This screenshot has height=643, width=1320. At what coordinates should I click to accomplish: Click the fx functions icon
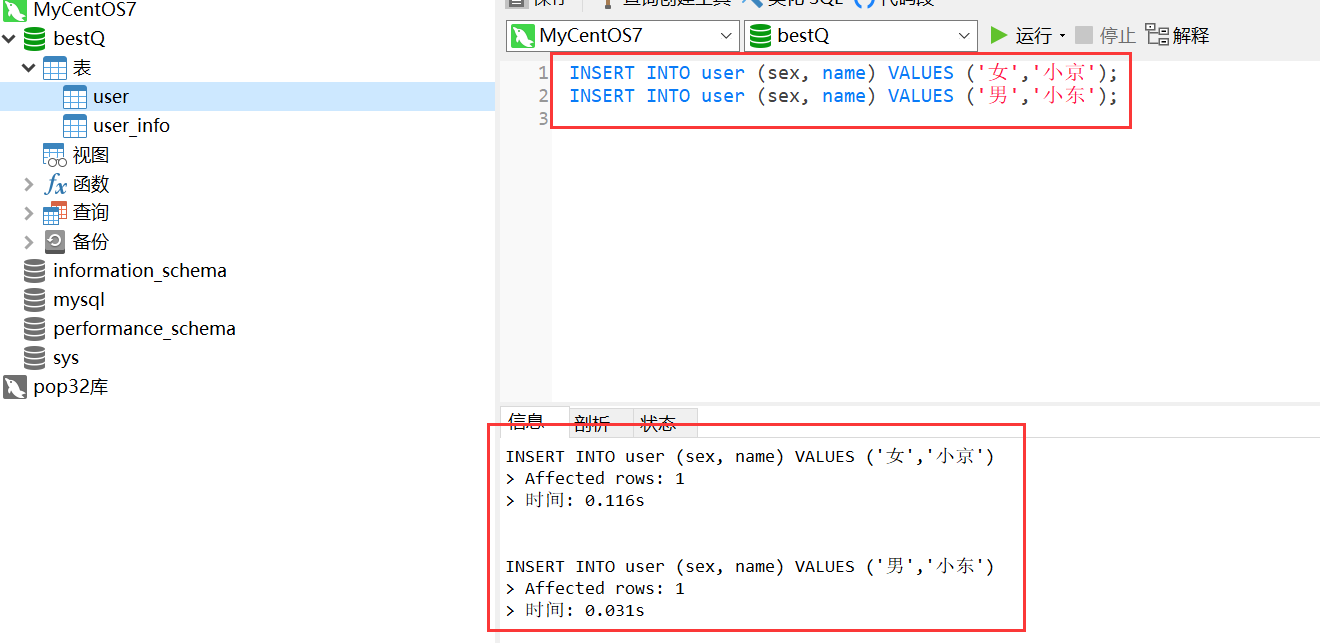point(55,184)
